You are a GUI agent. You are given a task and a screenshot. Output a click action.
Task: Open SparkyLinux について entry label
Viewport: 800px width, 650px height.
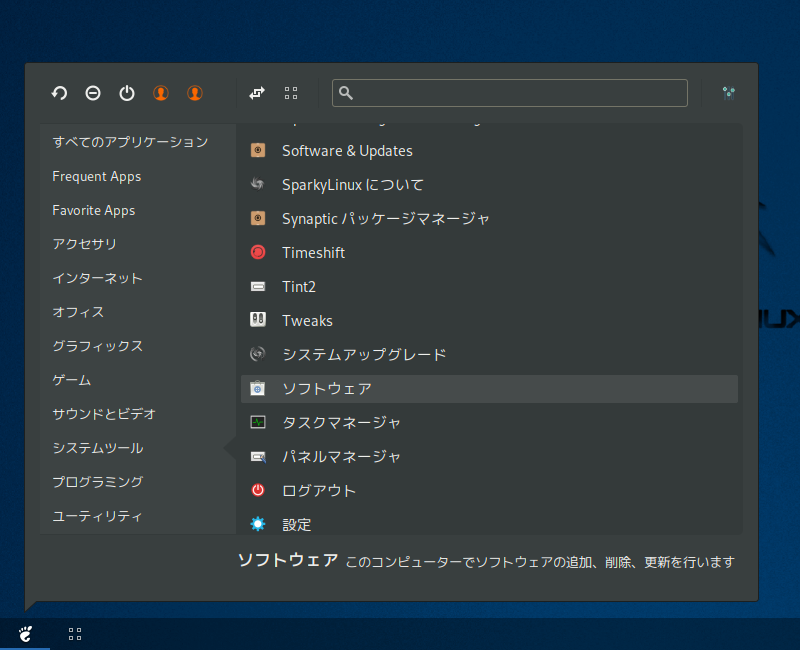tap(353, 185)
